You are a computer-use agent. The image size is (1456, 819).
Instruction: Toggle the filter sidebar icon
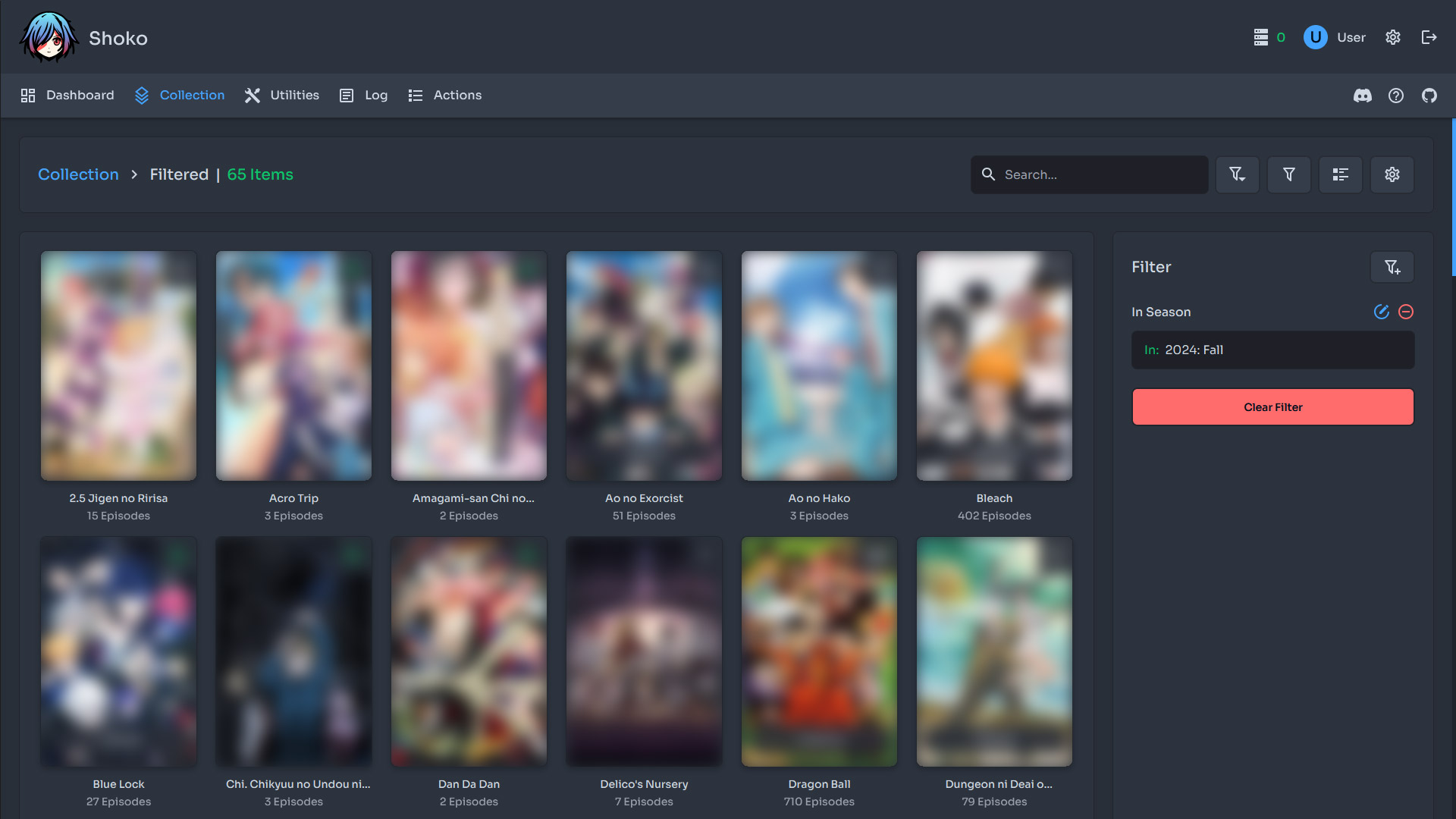[1289, 174]
